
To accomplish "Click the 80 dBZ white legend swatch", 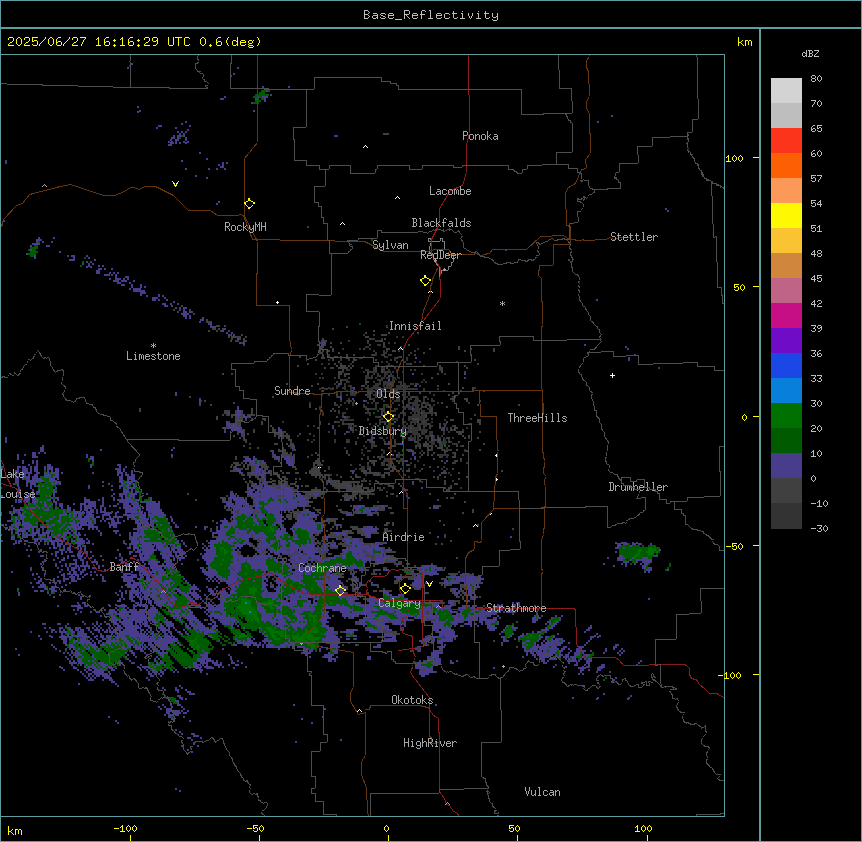I will coord(786,91).
